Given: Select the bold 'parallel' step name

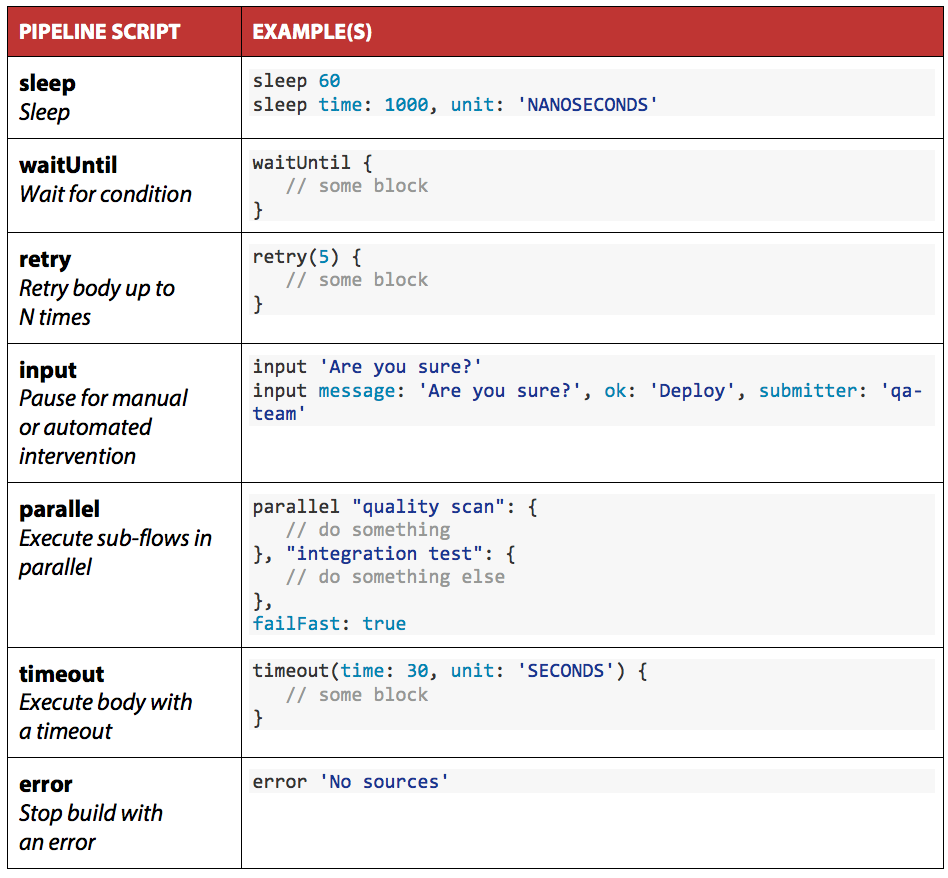Looking at the screenshot, I should point(59,509).
